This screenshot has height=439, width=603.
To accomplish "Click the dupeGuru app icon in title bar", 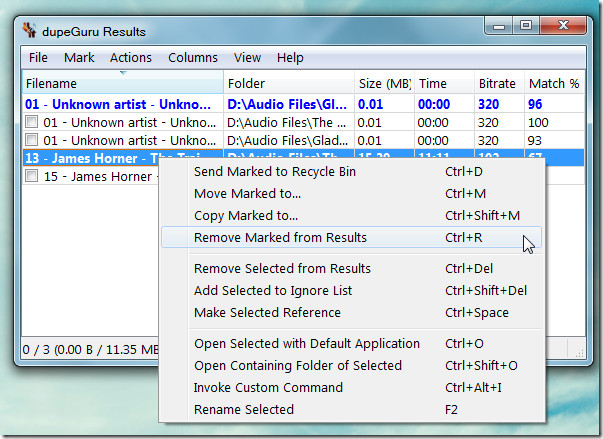I will point(29,30).
